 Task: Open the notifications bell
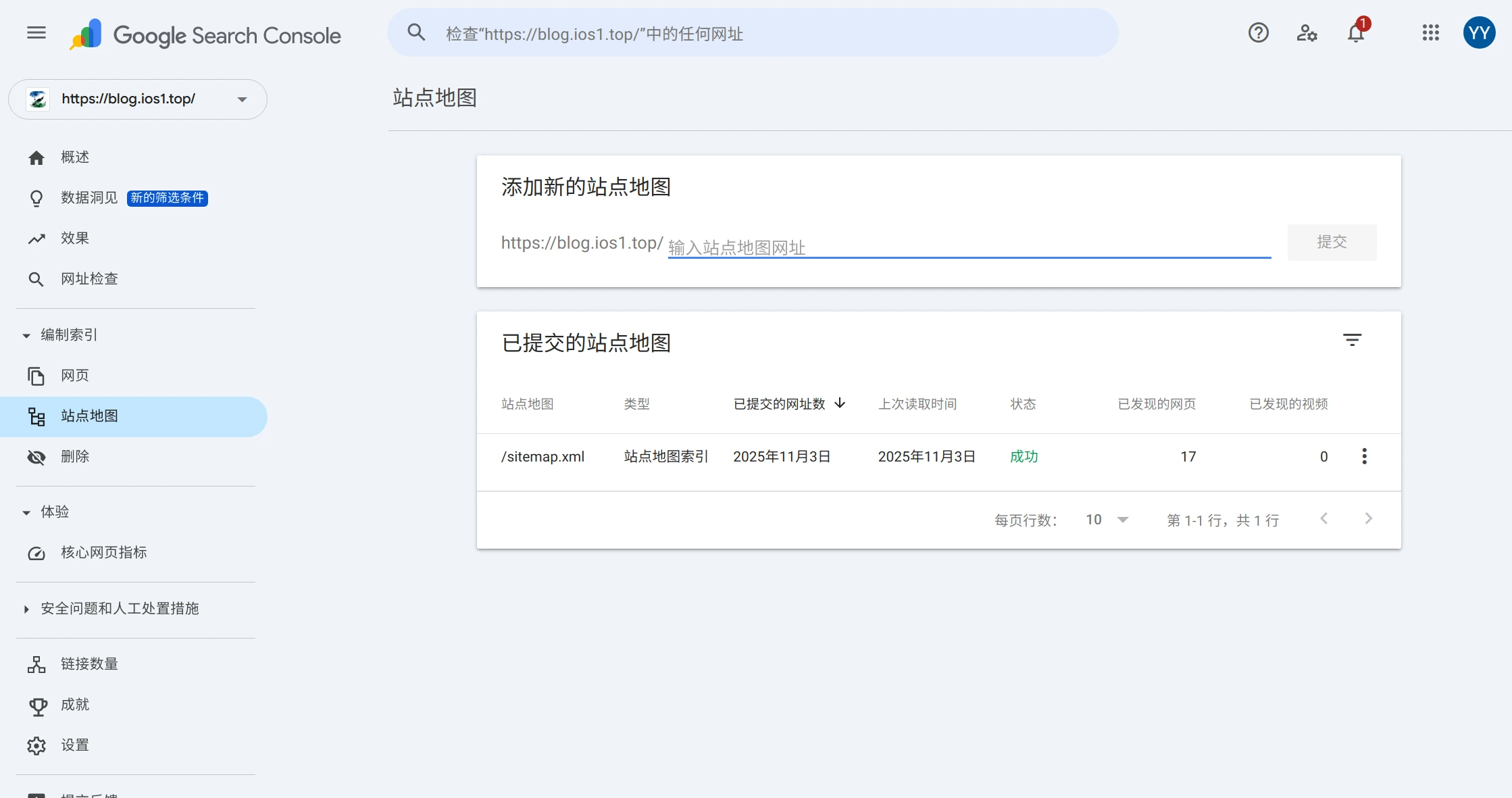[1355, 32]
